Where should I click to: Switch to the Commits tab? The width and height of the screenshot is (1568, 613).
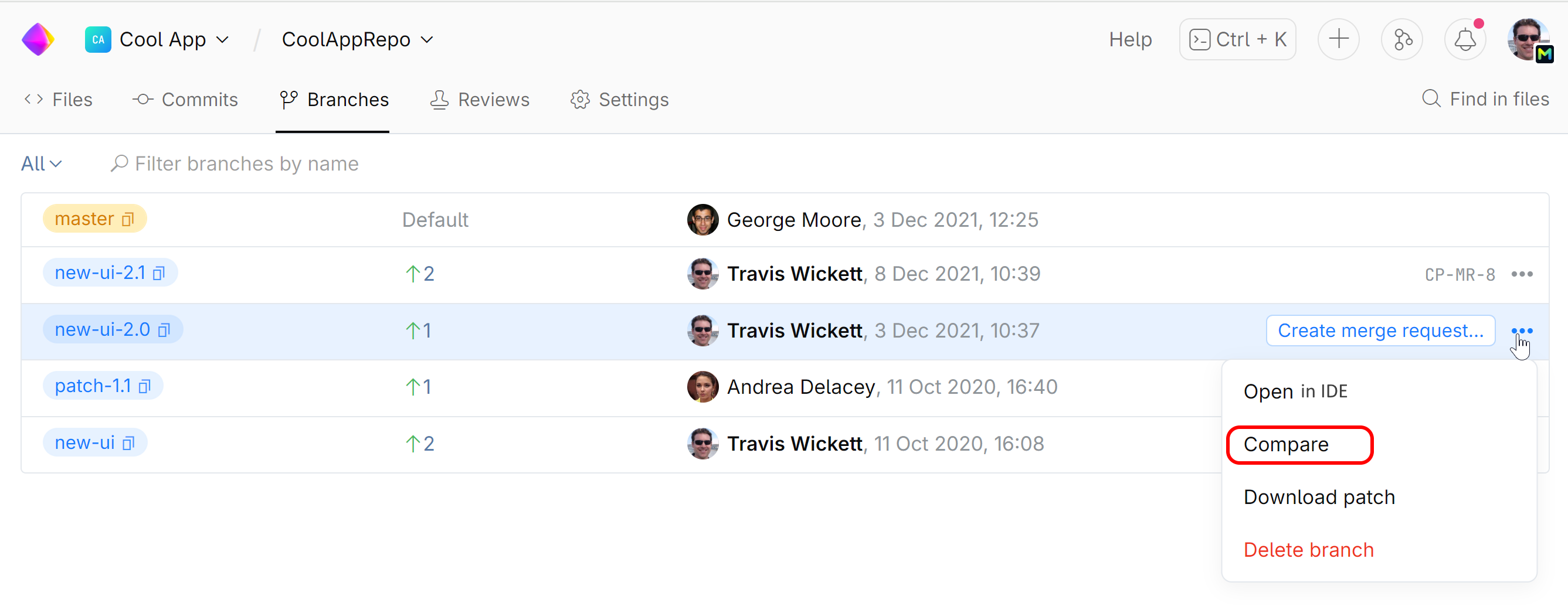point(186,100)
